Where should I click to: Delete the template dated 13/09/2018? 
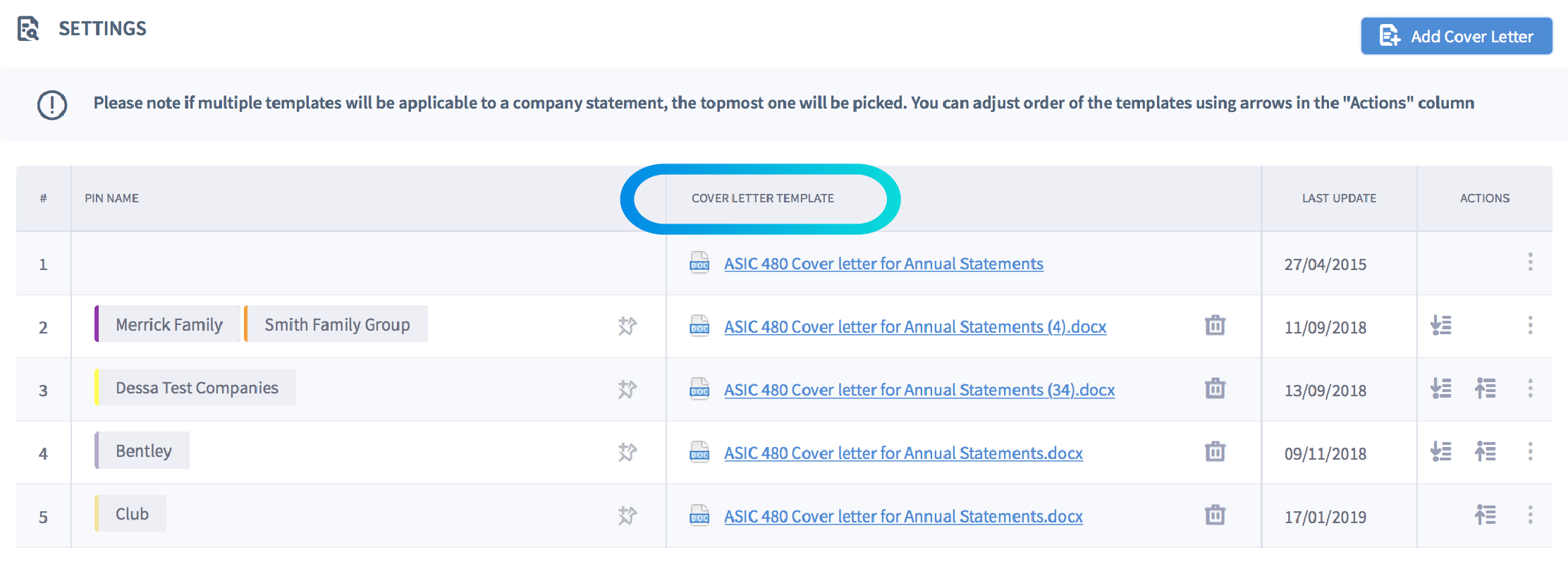click(1215, 388)
